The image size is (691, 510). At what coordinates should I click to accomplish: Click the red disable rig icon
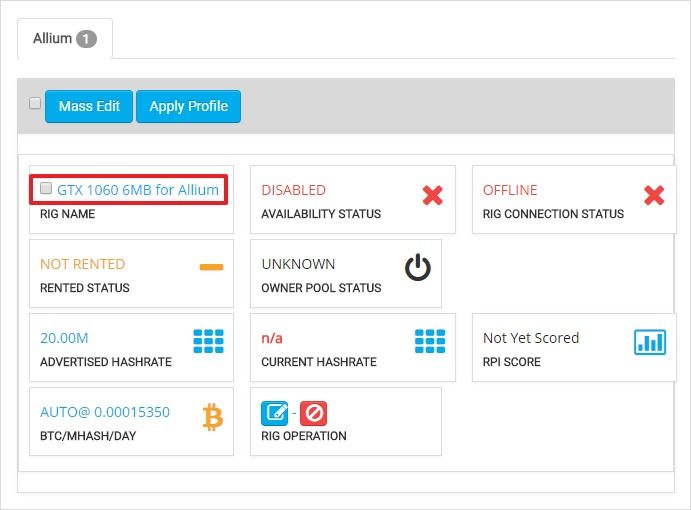[314, 413]
